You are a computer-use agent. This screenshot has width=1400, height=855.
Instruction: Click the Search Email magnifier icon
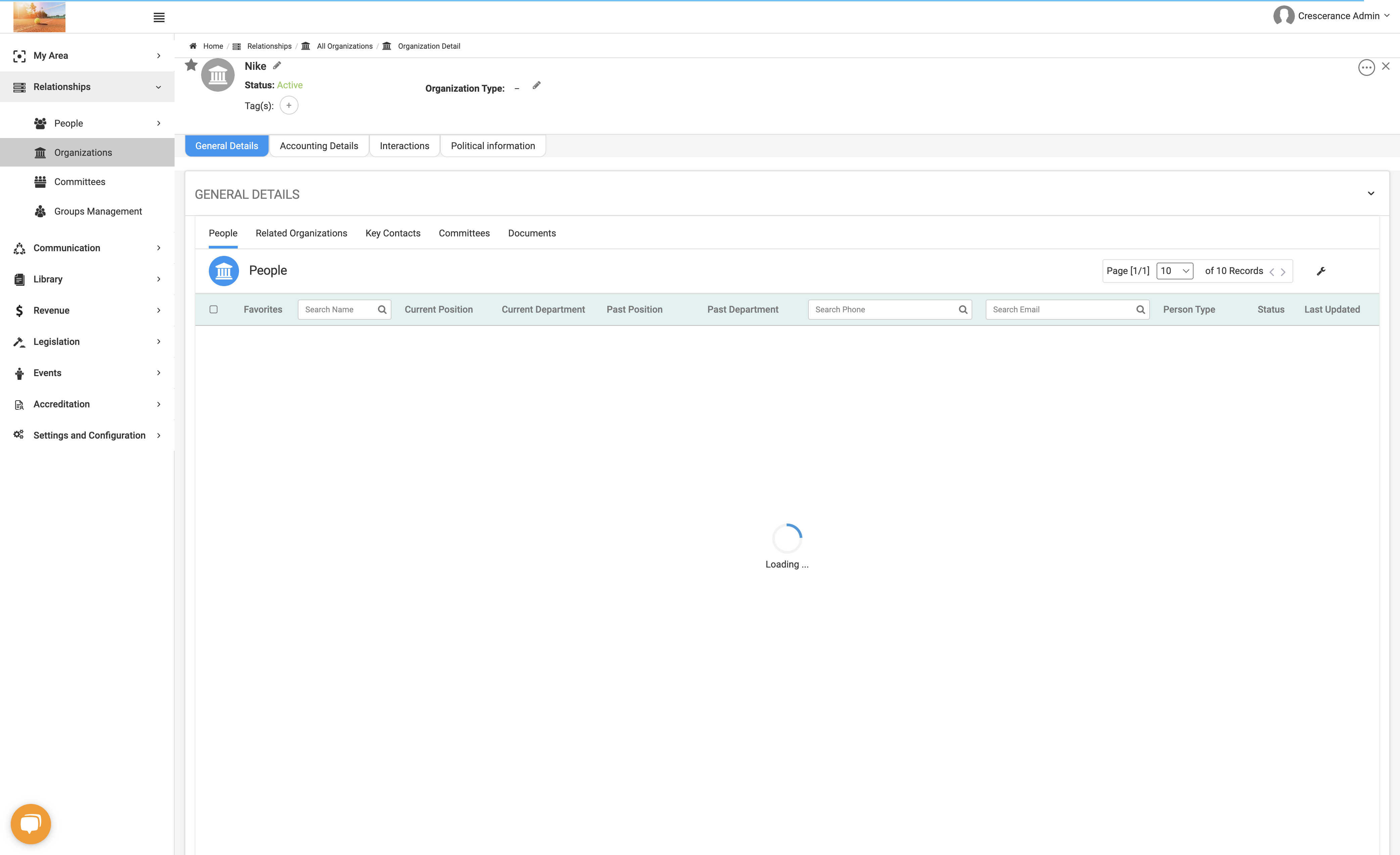[x=1140, y=309]
